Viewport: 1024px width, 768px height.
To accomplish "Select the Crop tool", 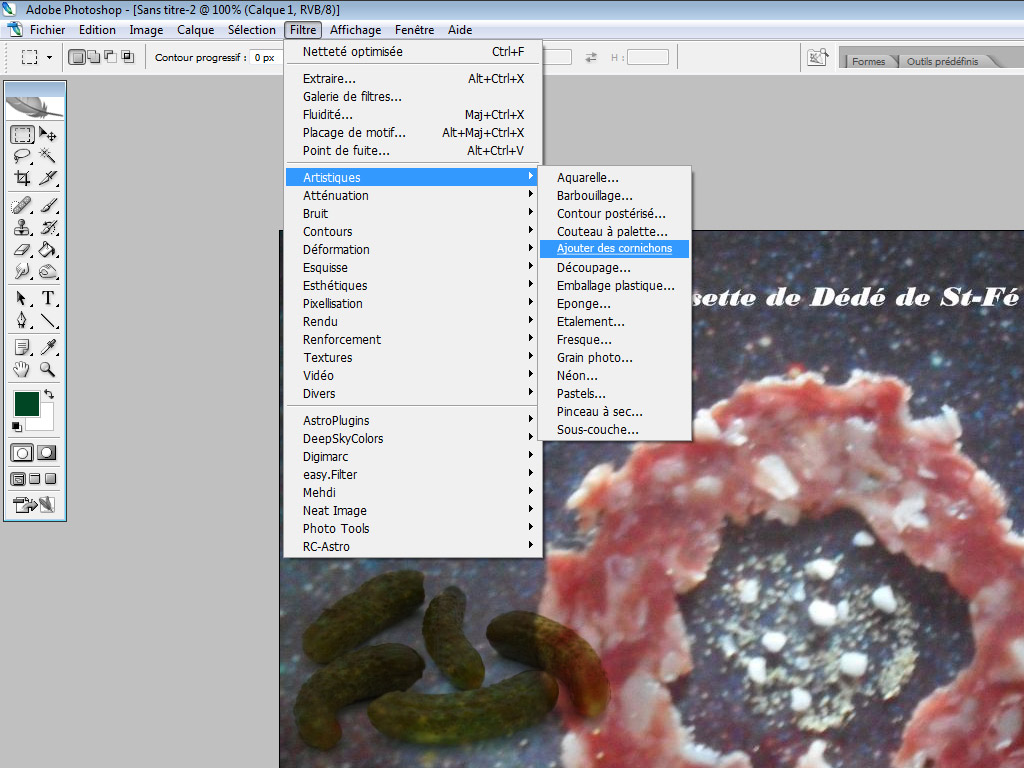I will (22, 178).
